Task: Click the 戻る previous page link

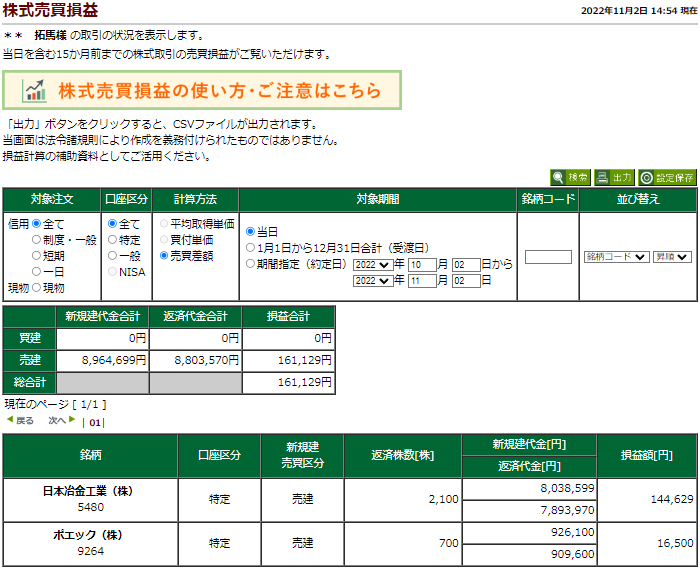Action: point(21,420)
